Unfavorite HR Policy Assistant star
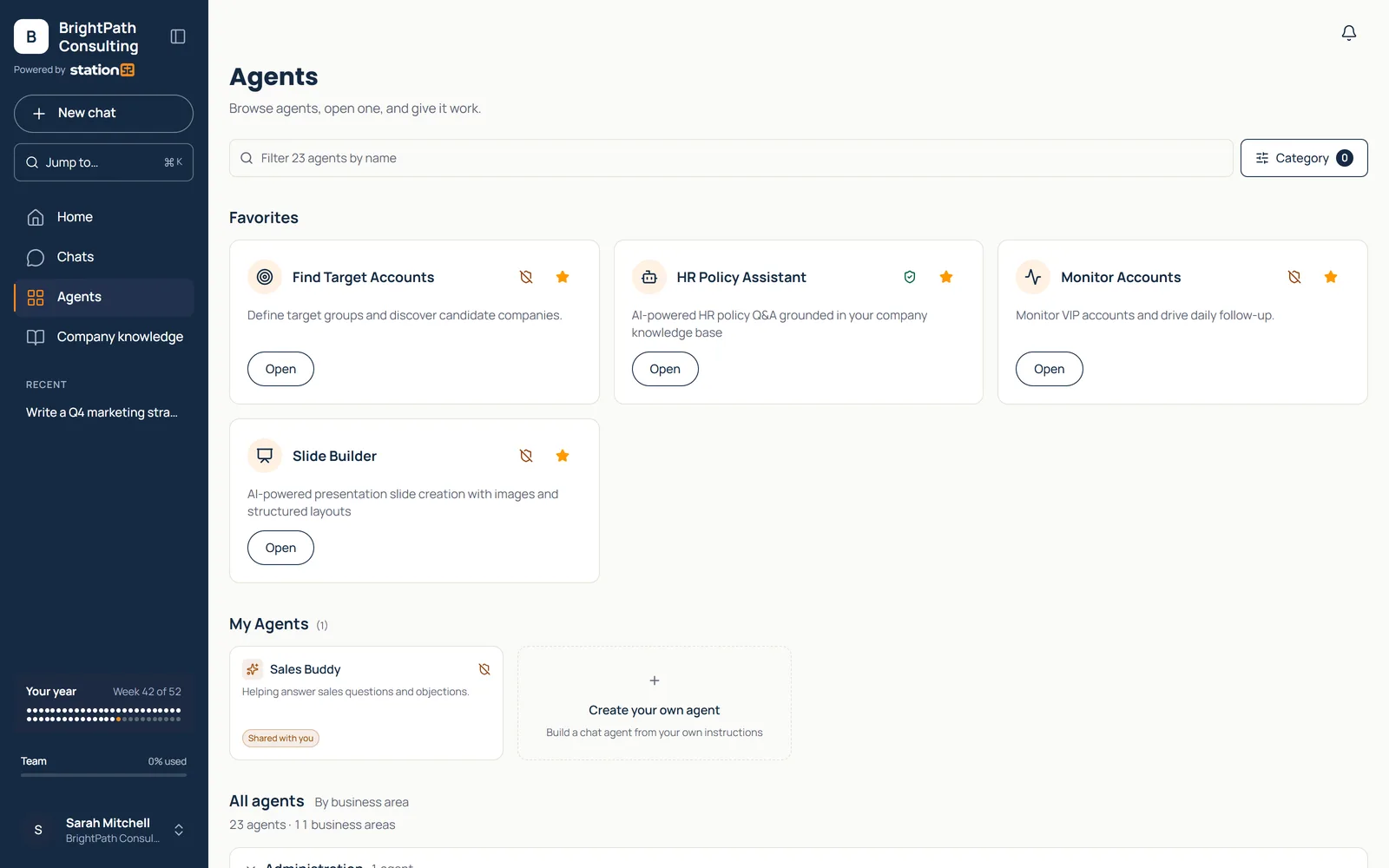The height and width of the screenshot is (868, 1389). [946, 277]
